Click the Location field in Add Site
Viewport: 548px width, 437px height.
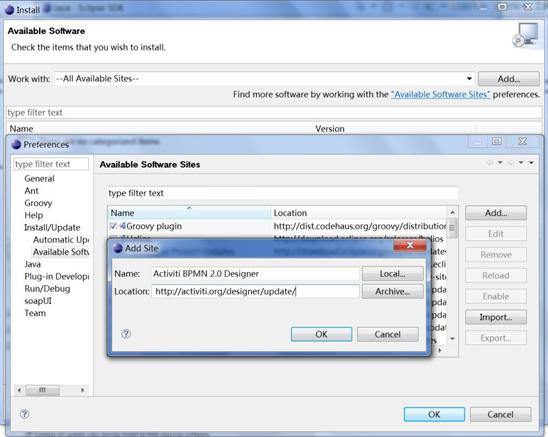pyautogui.click(x=255, y=291)
